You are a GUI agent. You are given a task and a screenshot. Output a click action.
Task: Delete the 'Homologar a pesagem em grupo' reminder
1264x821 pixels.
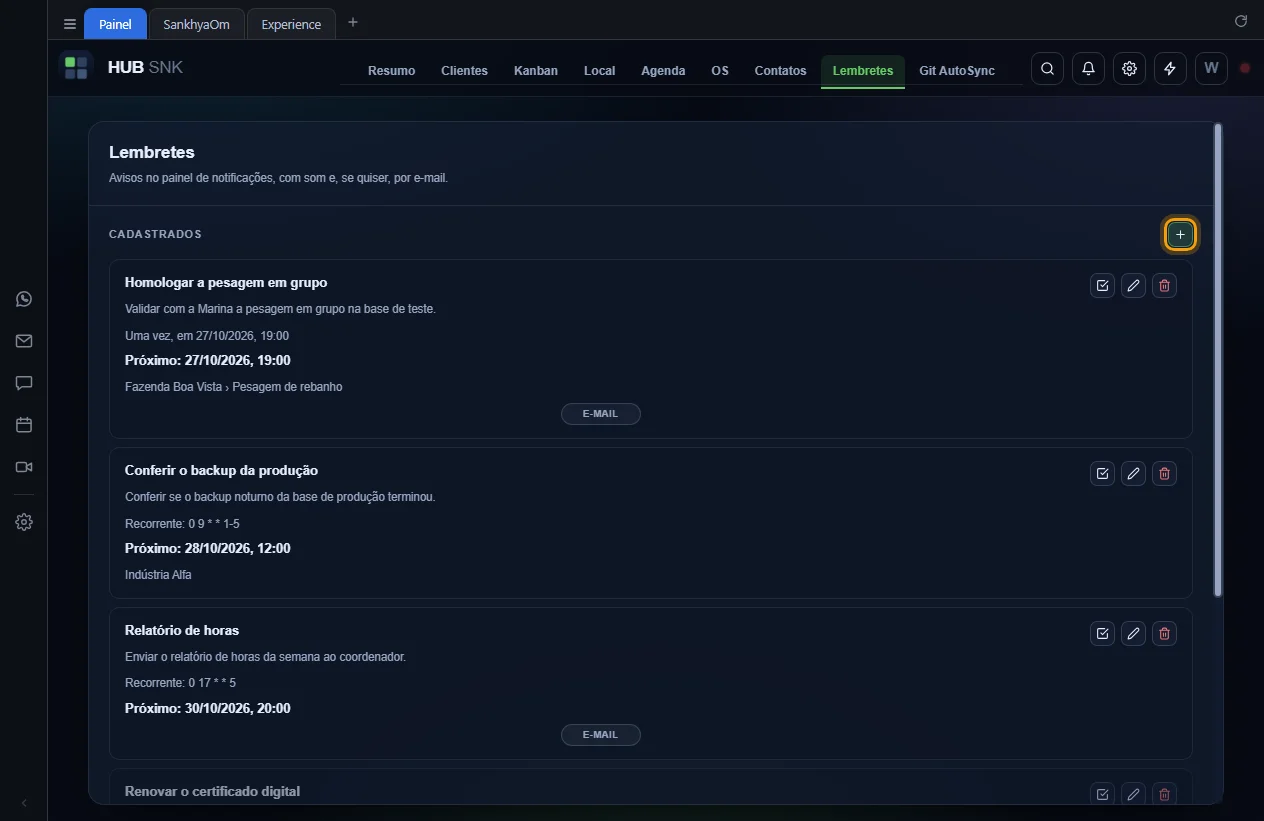[1164, 286]
